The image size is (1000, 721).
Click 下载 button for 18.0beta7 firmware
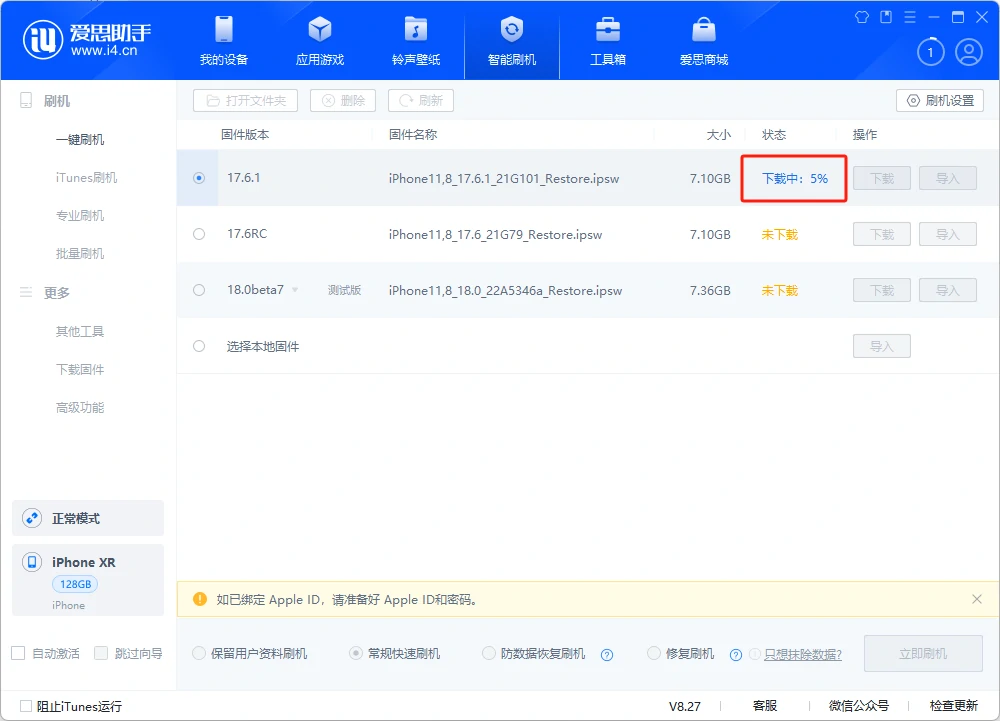[882, 291]
